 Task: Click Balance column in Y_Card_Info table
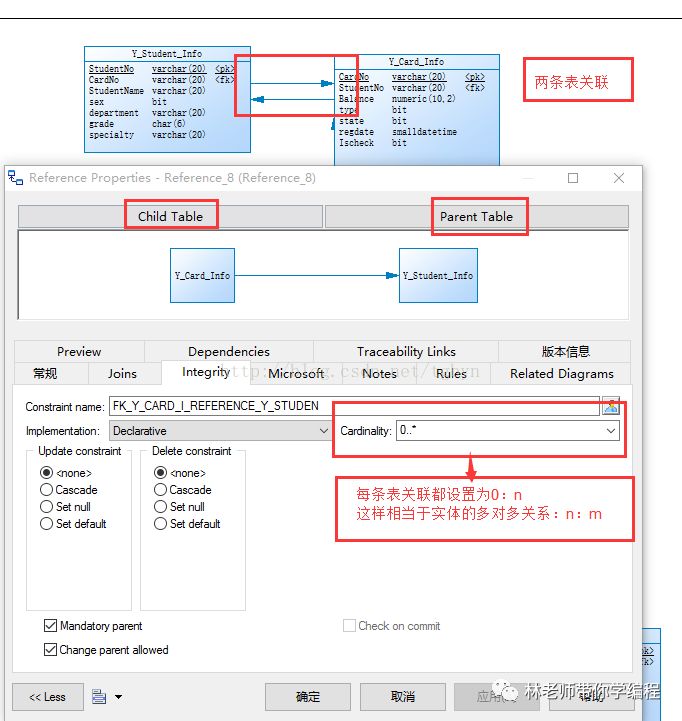[356, 99]
